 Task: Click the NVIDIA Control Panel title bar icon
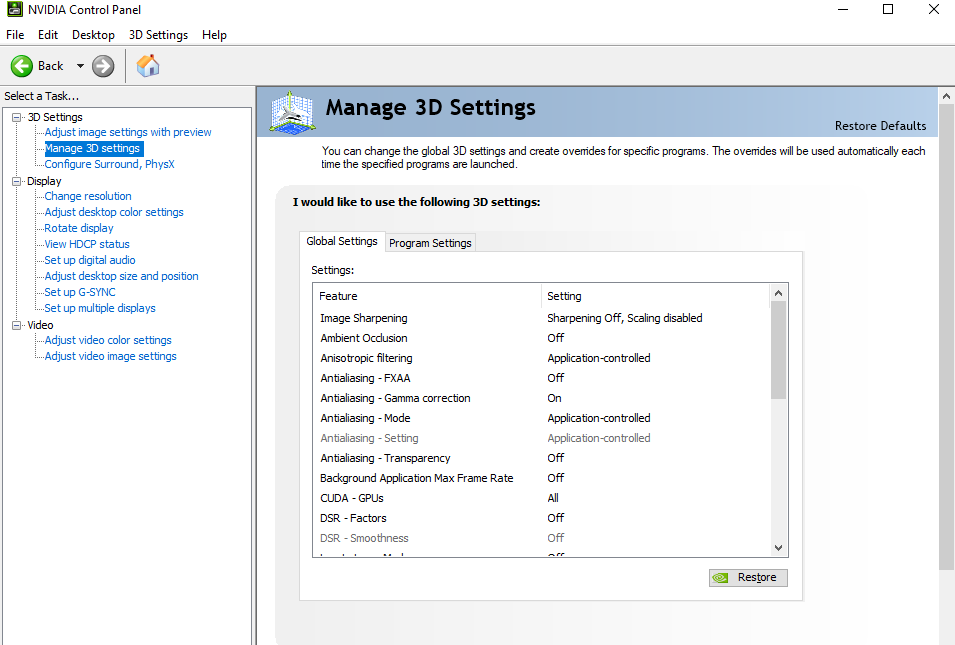pyautogui.click(x=14, y=10)
